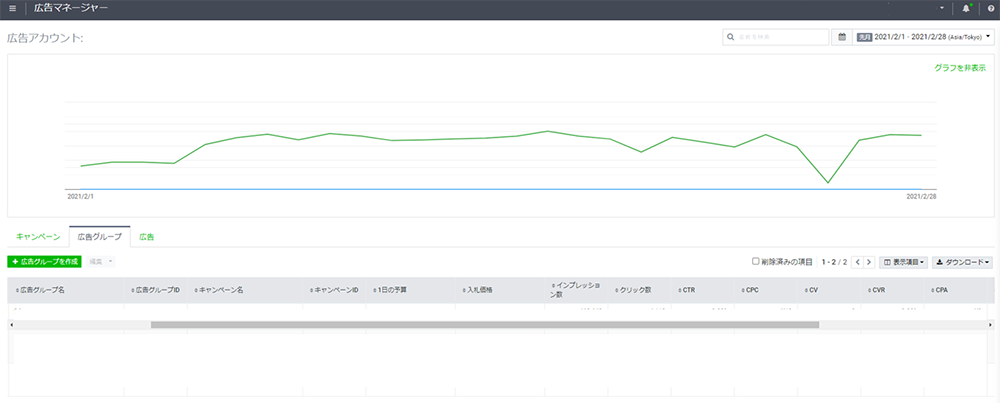The height and width of the screenshot is (403, 1000).
Task: Sort by 広告グループ名 column
Action: pyautogui.click(x=40, y=289)
